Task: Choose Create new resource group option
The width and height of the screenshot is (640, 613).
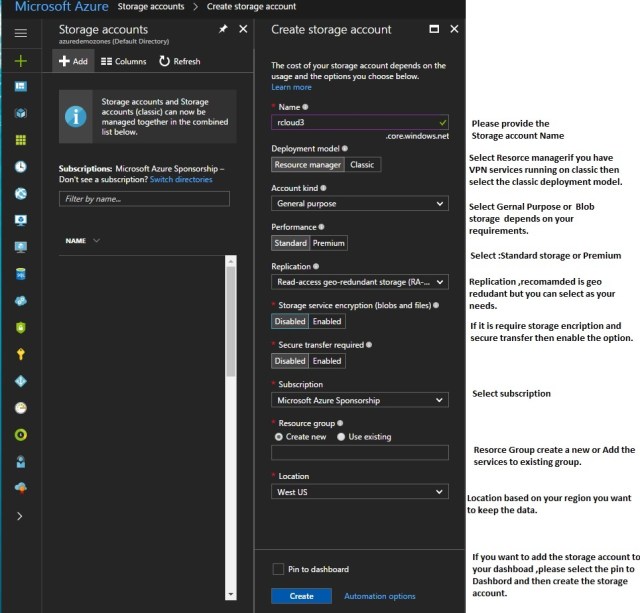Action: pyautogui.click(x=279, y=437)
